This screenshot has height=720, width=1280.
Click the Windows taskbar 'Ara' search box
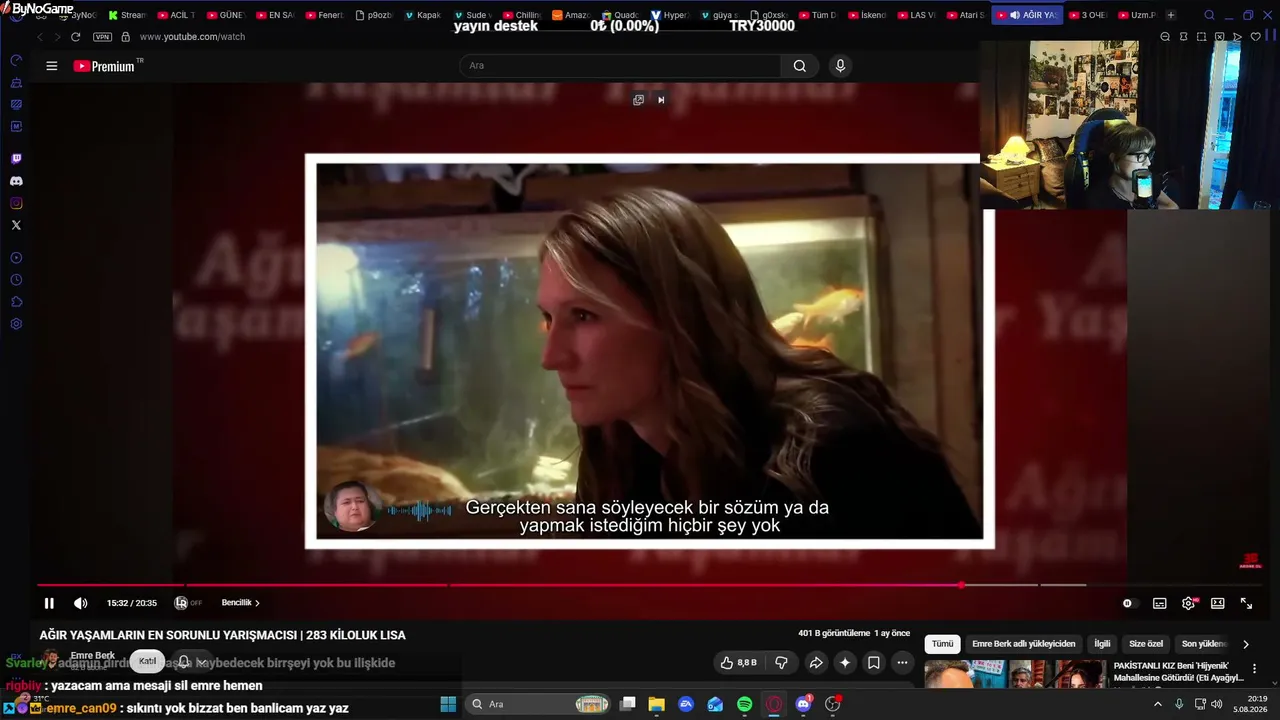[540, 704]
